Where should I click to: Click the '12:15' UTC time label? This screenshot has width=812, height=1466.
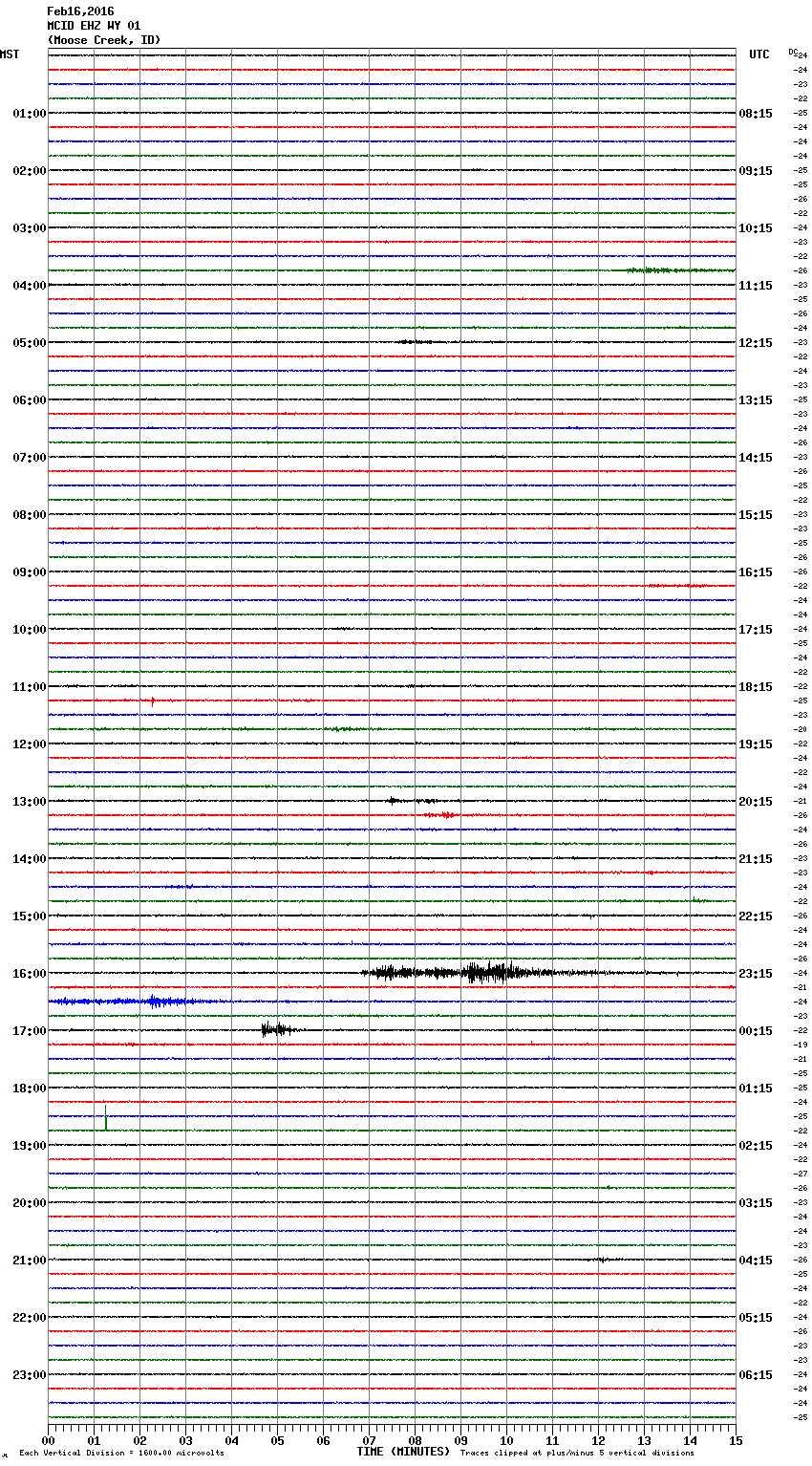click(756, 343)
